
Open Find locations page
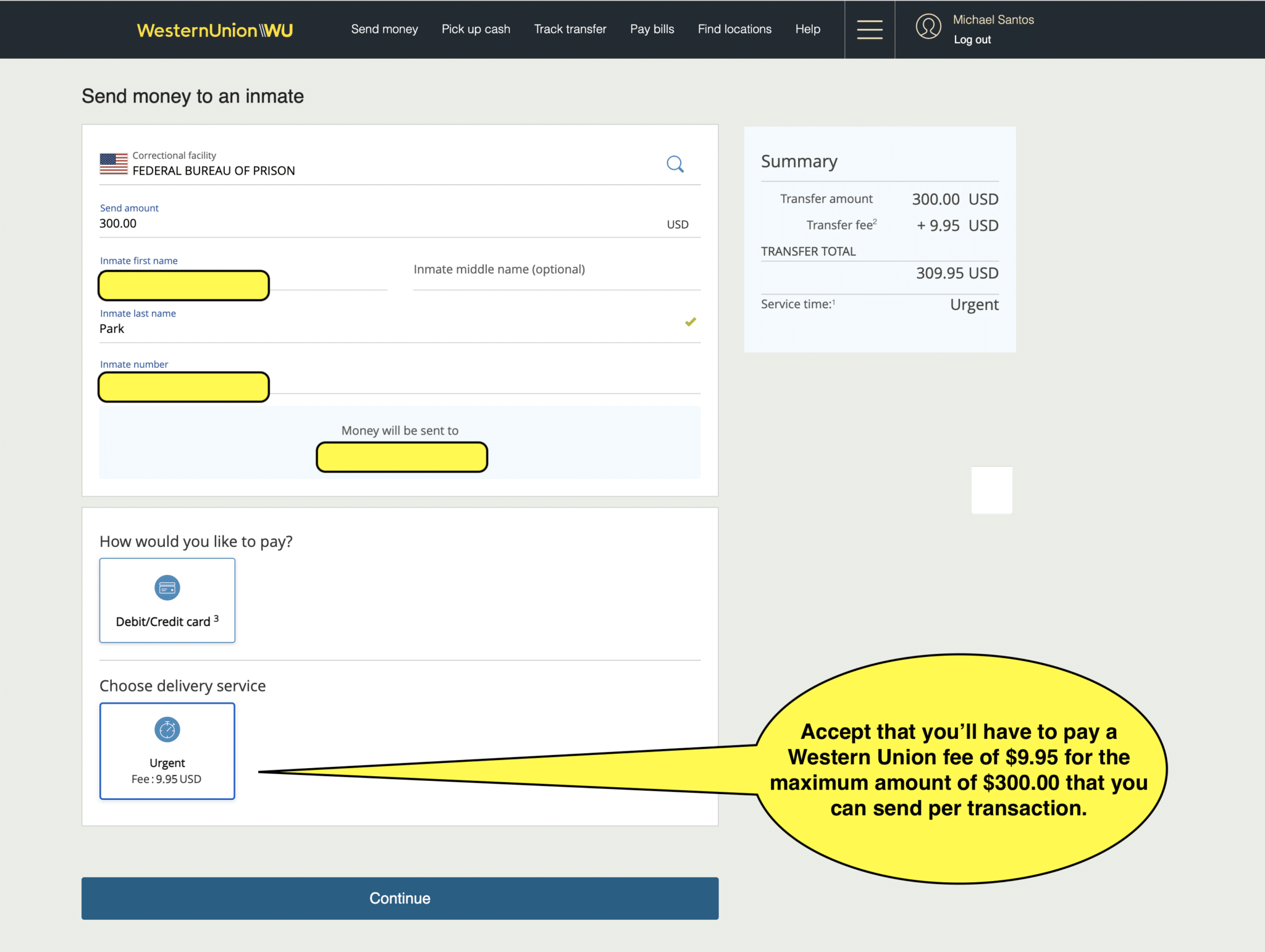tap(734, 29)
